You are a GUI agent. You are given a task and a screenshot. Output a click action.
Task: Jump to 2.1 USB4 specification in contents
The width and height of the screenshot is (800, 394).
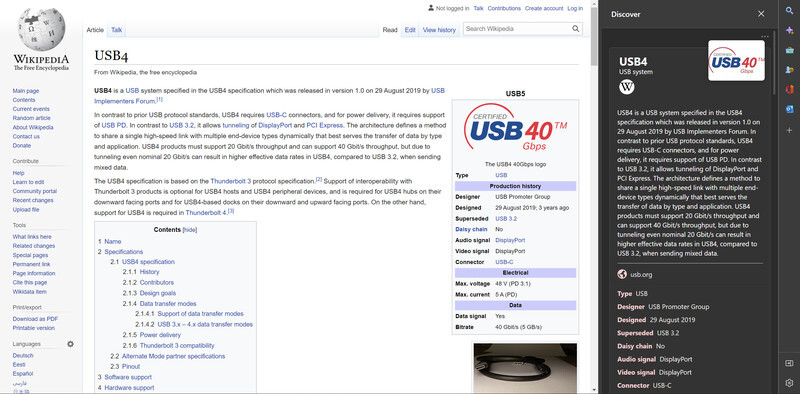[x=142, y=262]
